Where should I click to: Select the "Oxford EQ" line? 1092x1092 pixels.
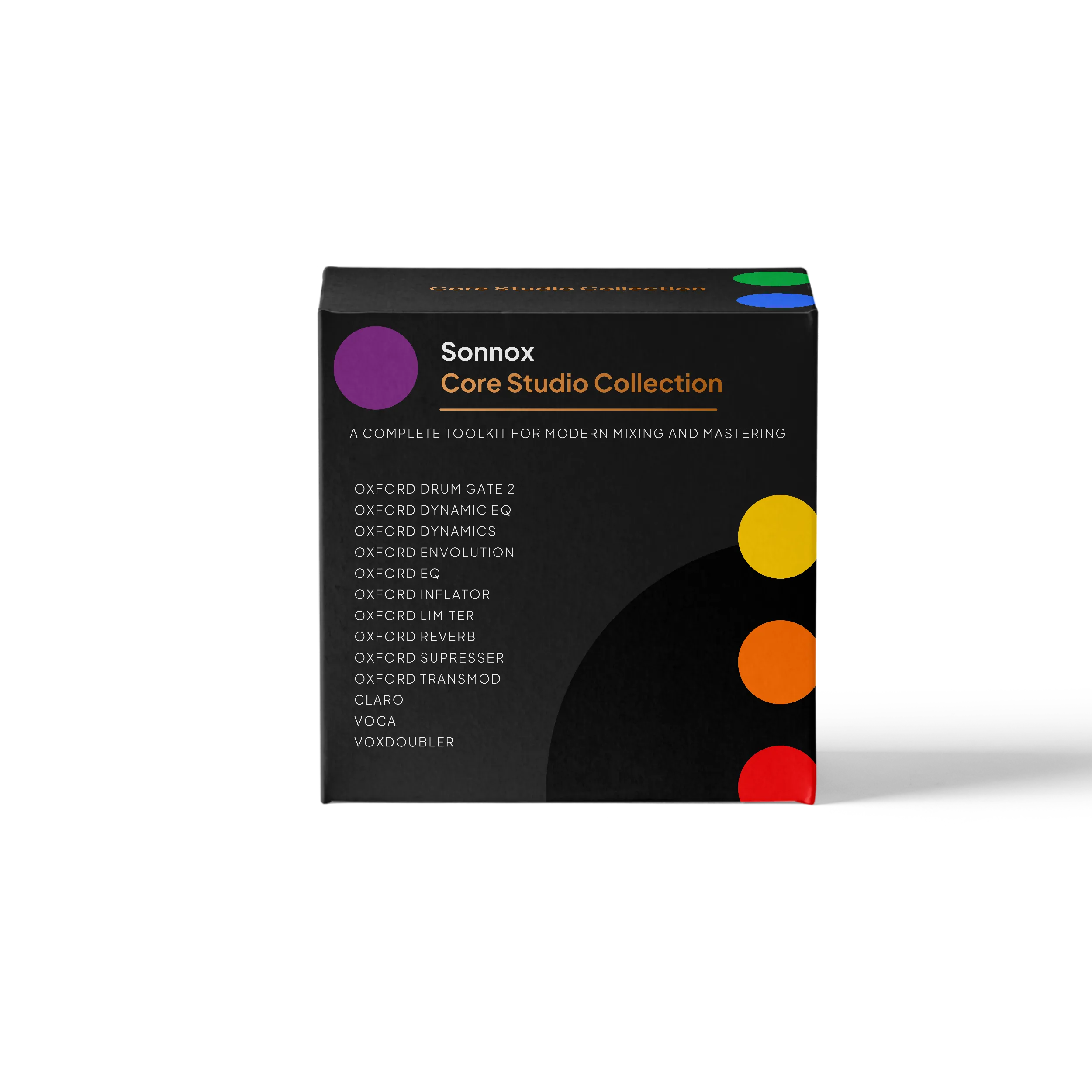pyautogui.click(x=397, y=574)
